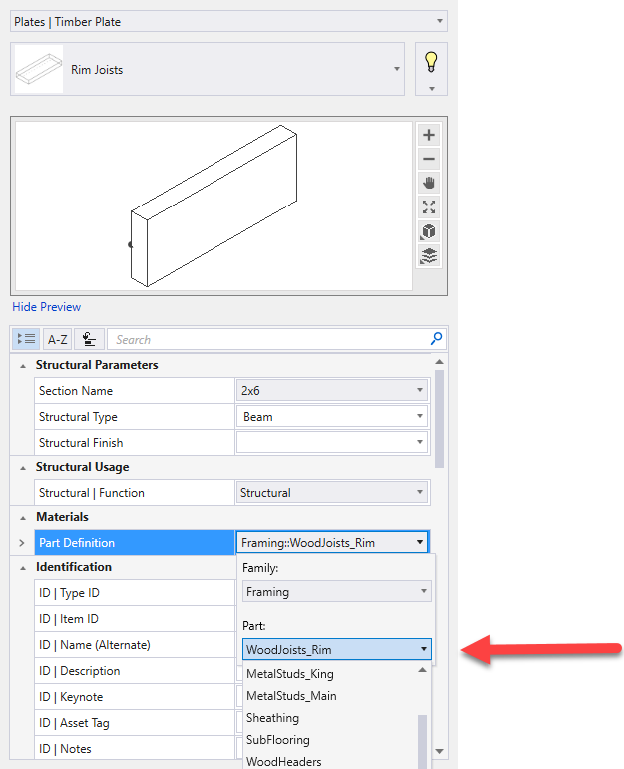Choose SubFlooring from part list
Viewport: 624px width, 769px height.
pos(278,740)
